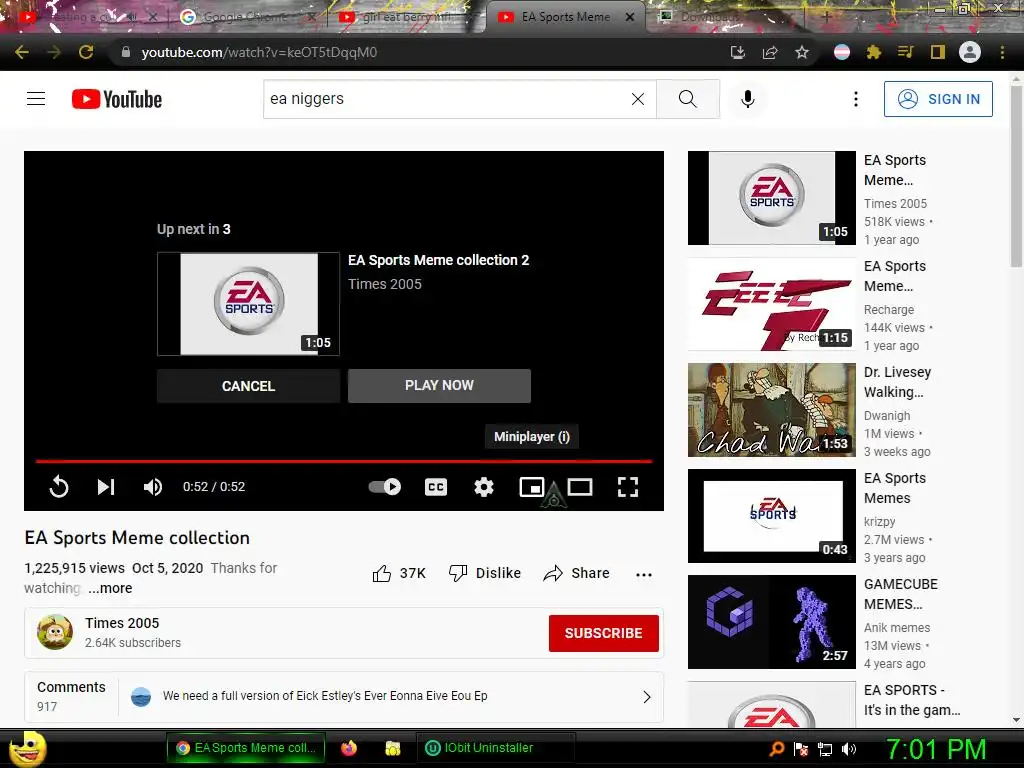
Task: Go back in browser history
Action: (22, 52)
